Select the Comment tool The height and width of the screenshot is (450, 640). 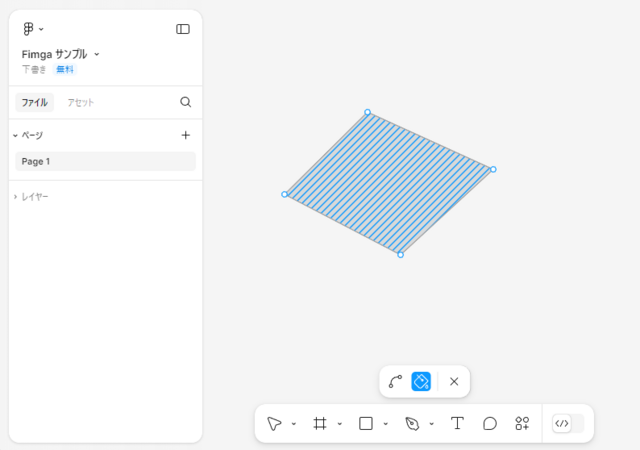click(490, 423)
